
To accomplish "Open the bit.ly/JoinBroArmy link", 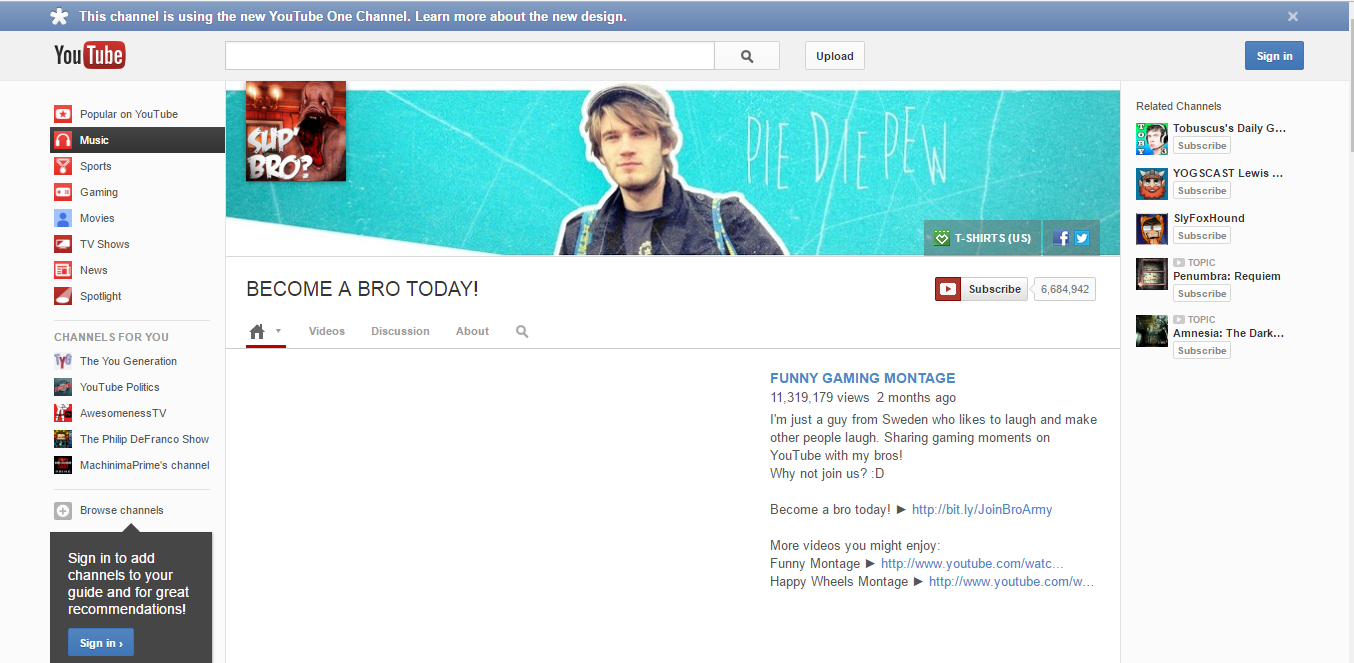I will click(982, 510).
